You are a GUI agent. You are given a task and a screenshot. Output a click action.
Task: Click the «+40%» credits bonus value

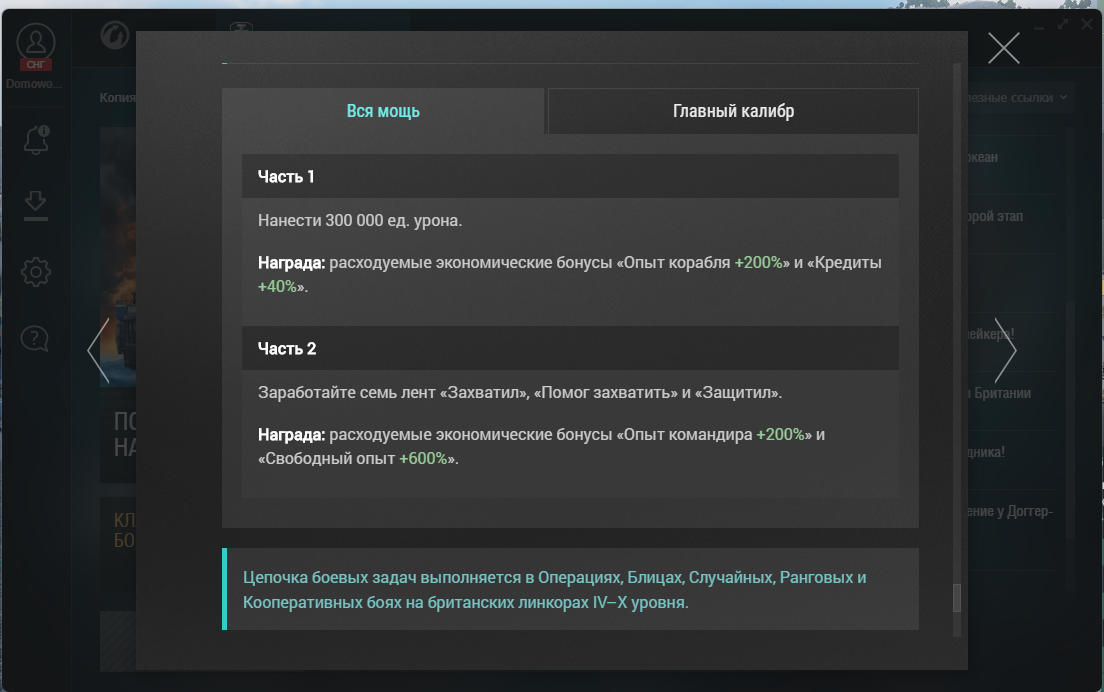tap(277, 287)
